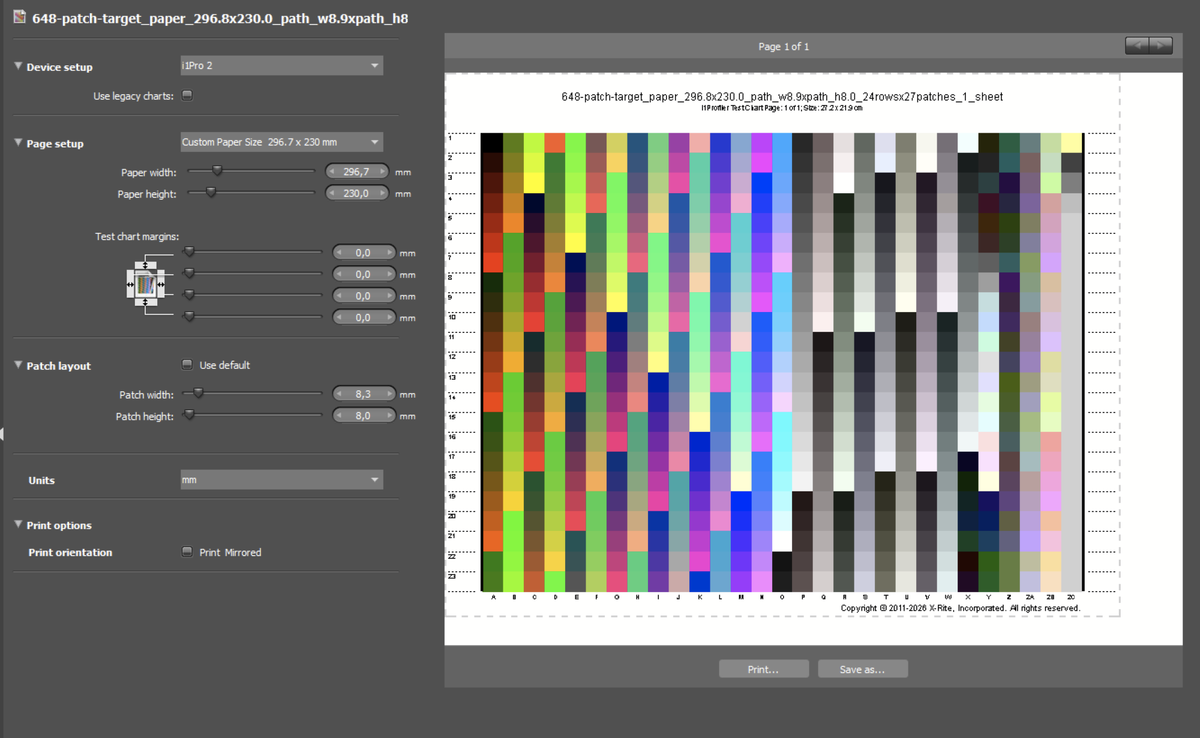Click the Paper height slider handle
1200x738 pixels.
[x=210, y=192]
